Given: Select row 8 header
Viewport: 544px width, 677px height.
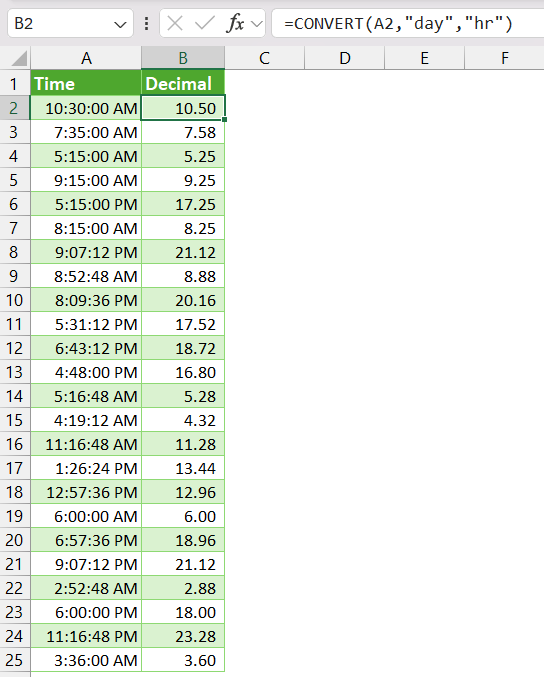Looking at the screenshot, I should (15, 252).
